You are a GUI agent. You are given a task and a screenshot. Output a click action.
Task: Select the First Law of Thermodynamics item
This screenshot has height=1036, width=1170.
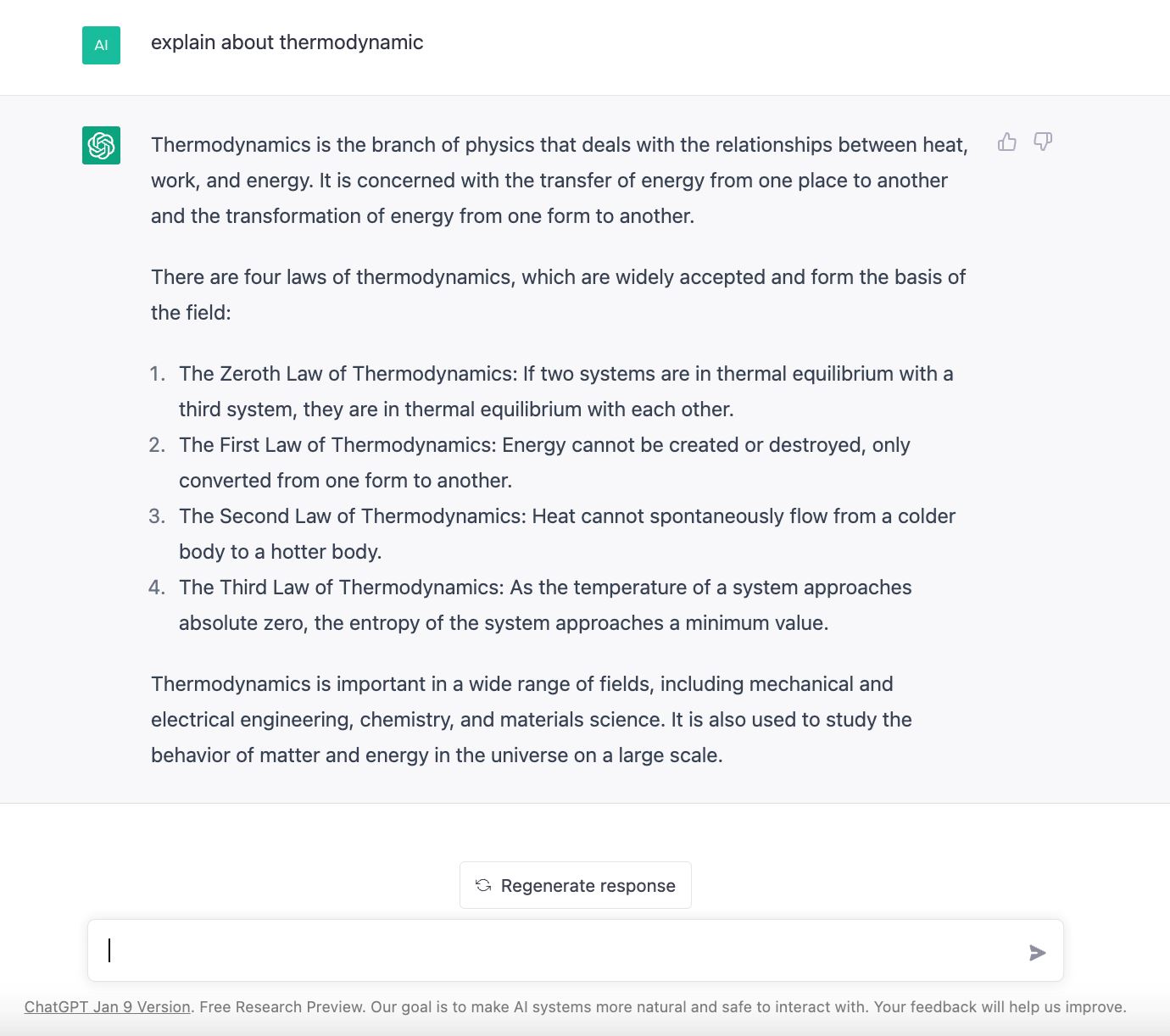544,462
